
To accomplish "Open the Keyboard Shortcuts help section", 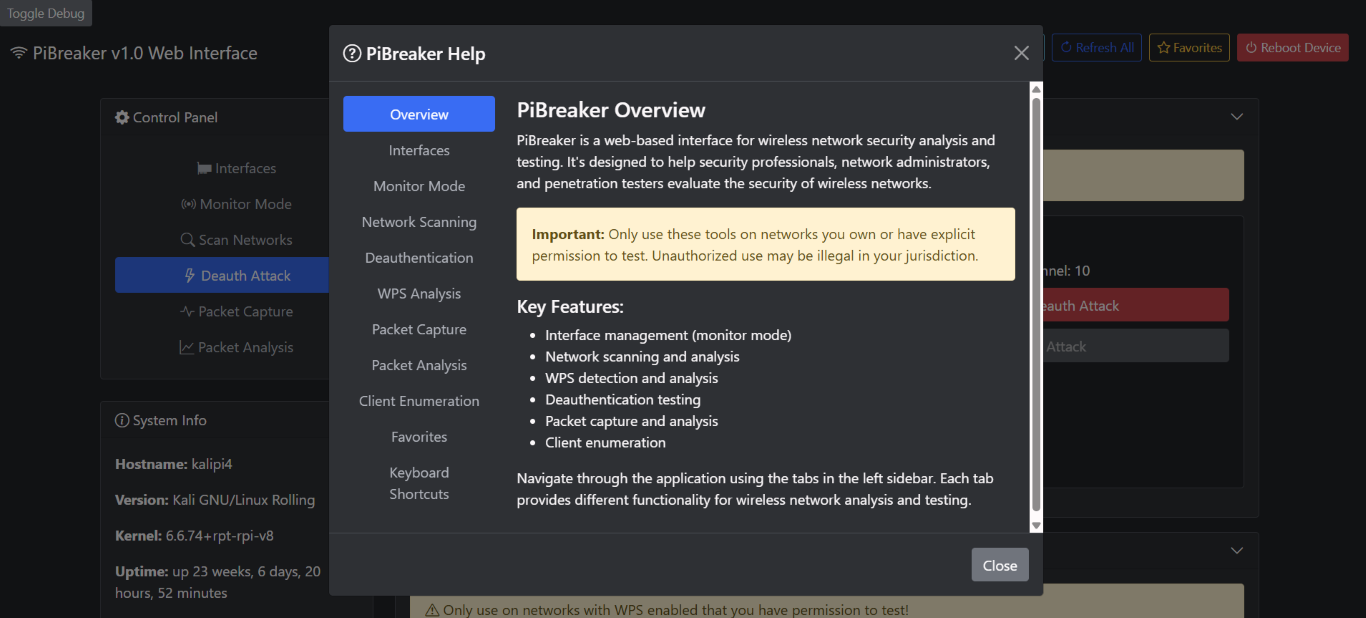I will point(419,483).
